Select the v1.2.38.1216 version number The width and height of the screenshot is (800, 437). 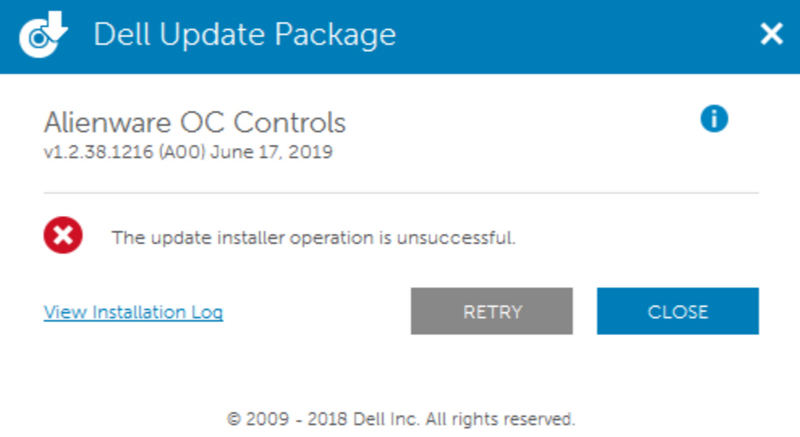91,153
